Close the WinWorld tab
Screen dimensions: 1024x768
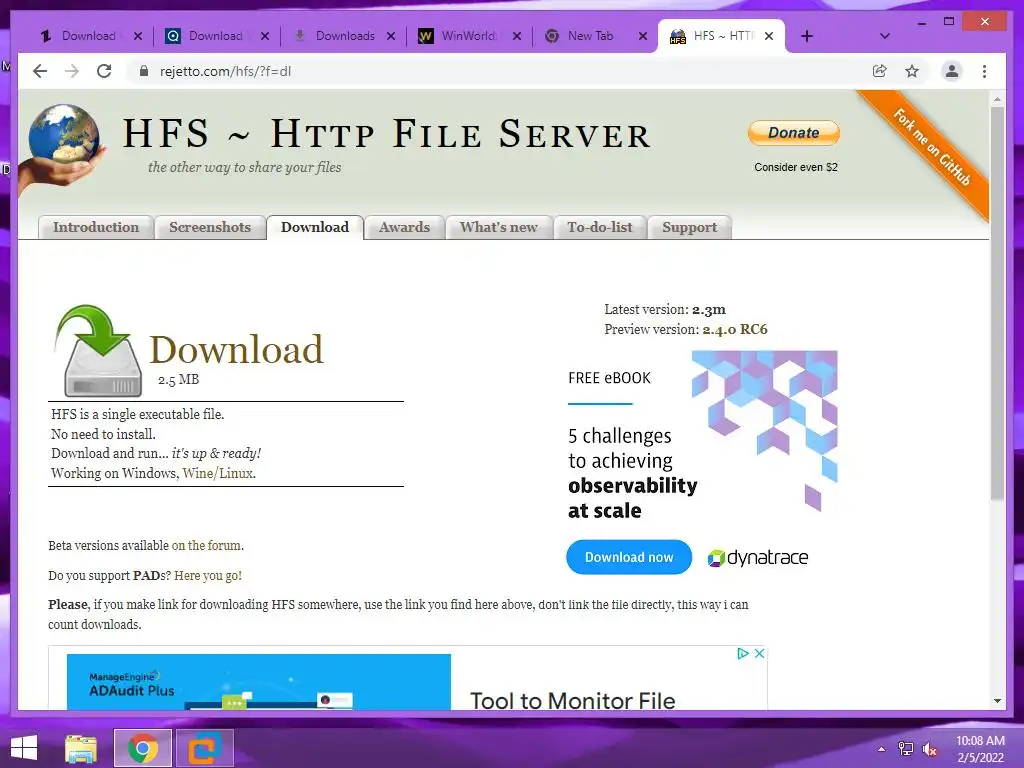coord(517,36)
